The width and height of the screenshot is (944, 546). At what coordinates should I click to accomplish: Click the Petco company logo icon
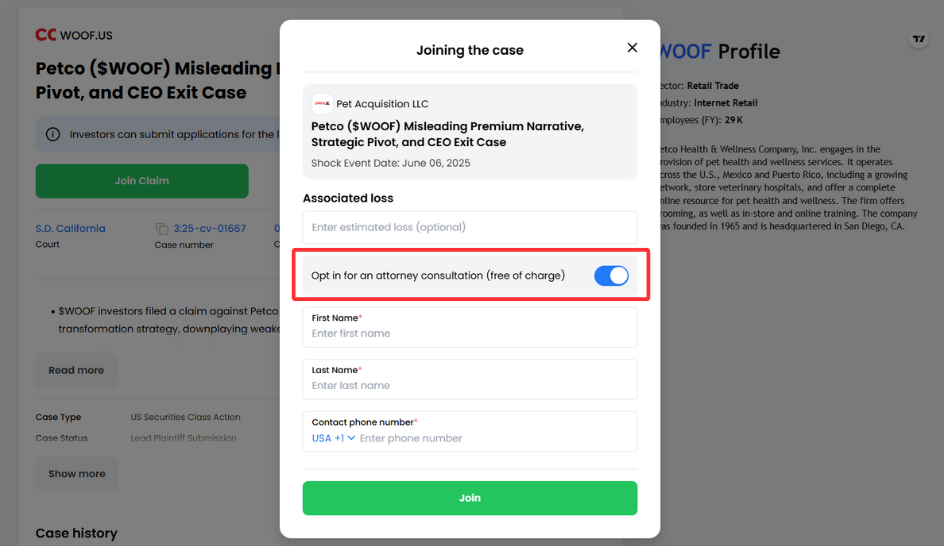[x=322, y=104]
